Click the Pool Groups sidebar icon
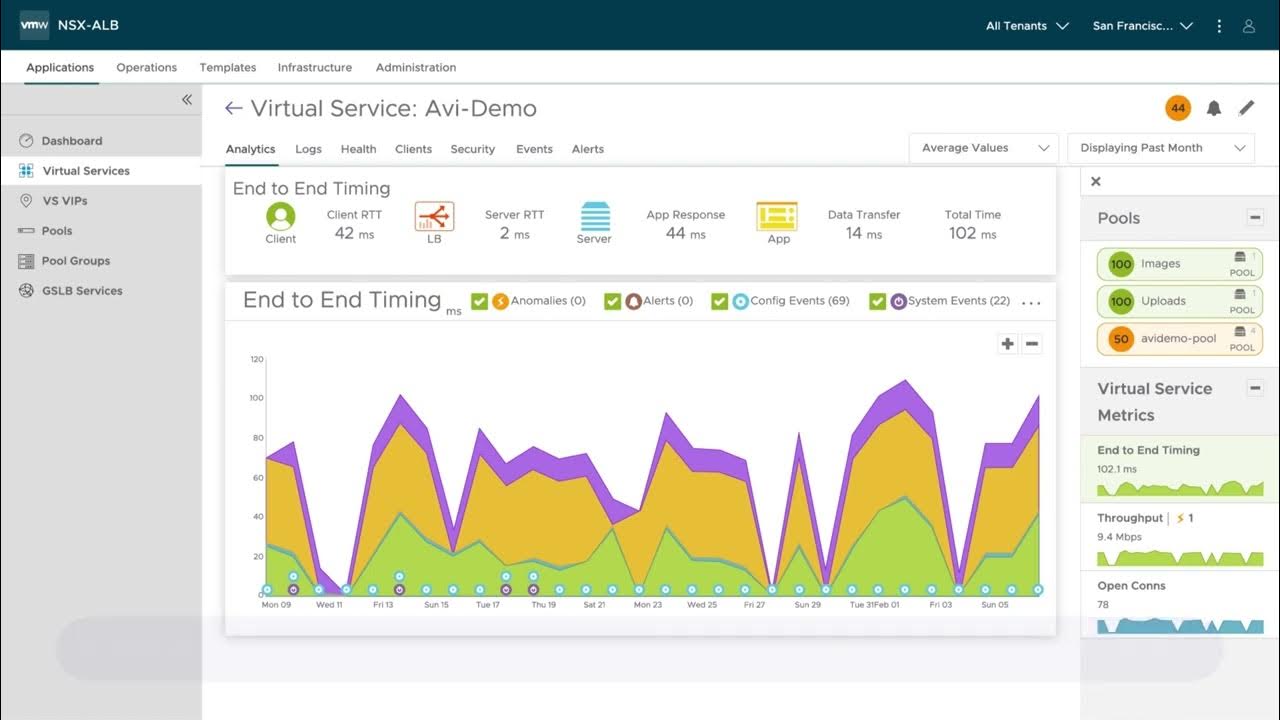 click(26, 261)
